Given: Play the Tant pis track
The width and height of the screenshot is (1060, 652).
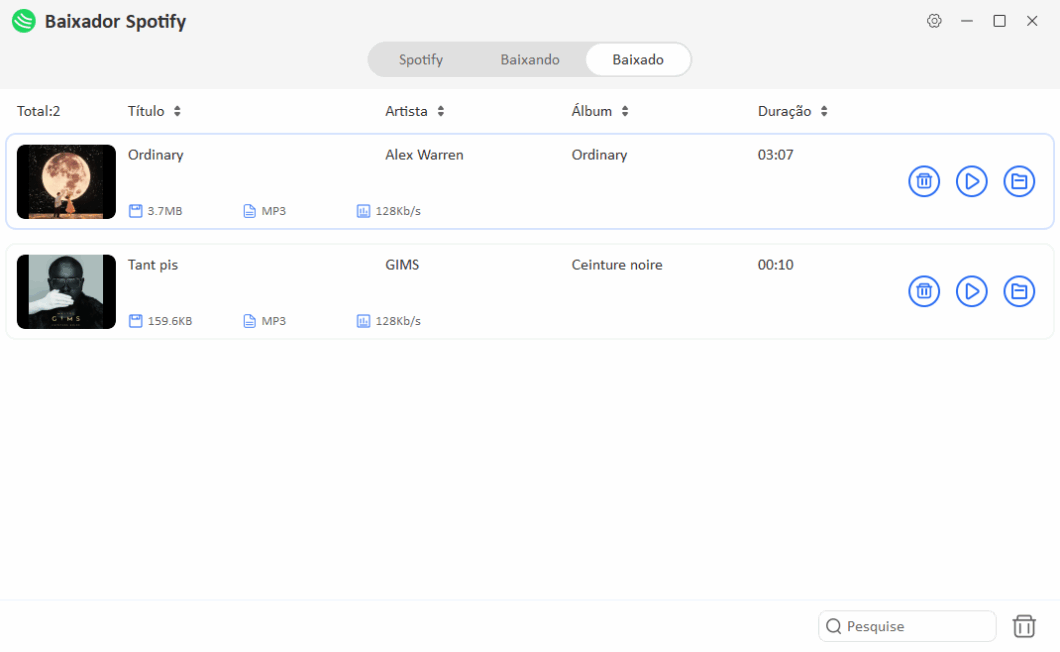Looking at the screenshot, I should tap(971, 291).
